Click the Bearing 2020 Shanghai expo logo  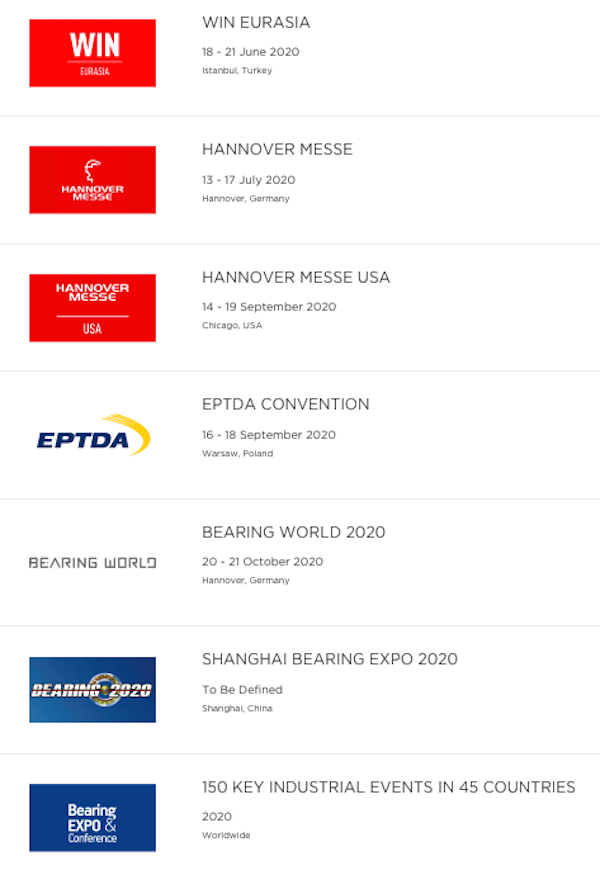pyautogui.click(x=92, y=690)
